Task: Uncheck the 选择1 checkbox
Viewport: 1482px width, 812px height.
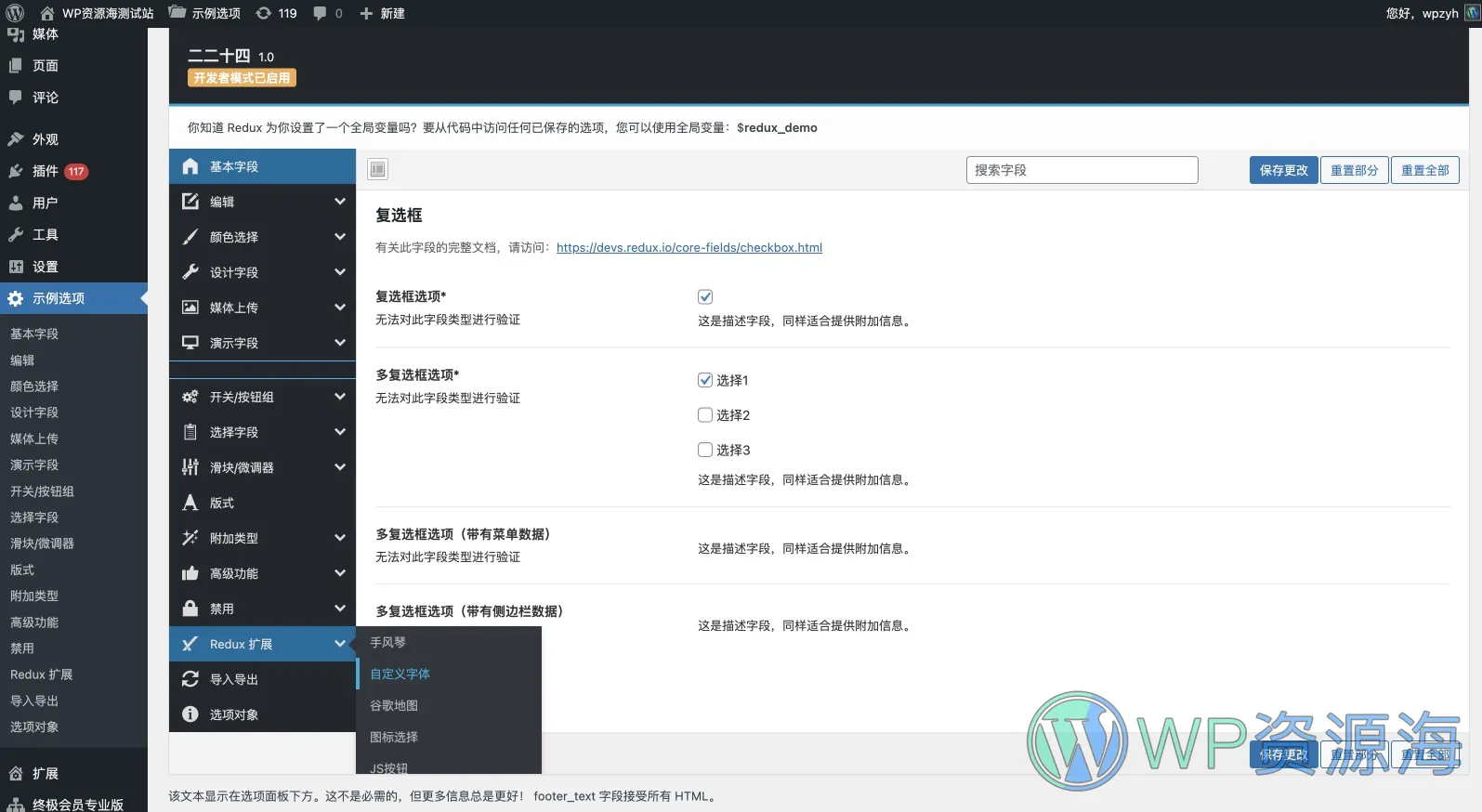Action: (x=705, y=380)
